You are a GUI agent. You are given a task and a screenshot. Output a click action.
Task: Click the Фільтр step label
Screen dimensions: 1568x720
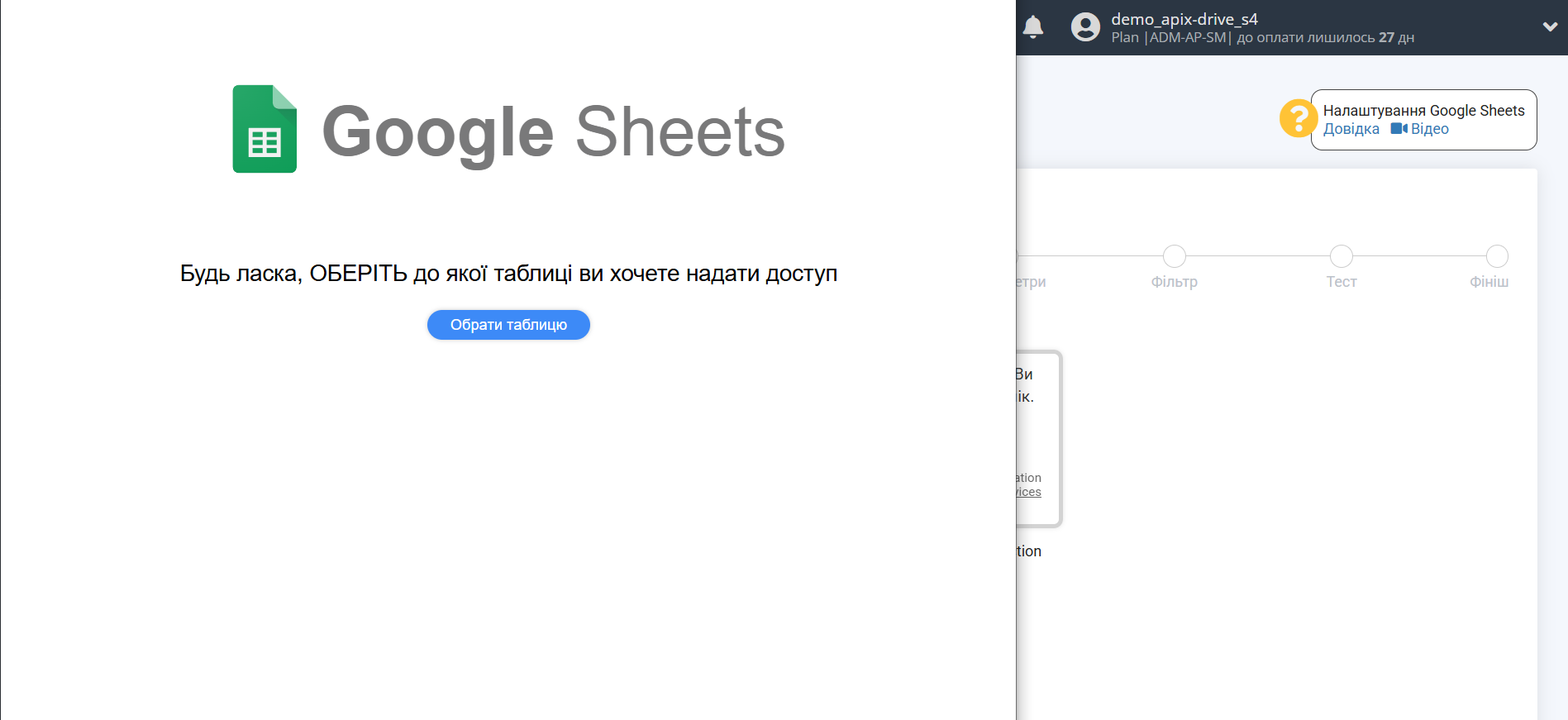(x=1175, y=282)
